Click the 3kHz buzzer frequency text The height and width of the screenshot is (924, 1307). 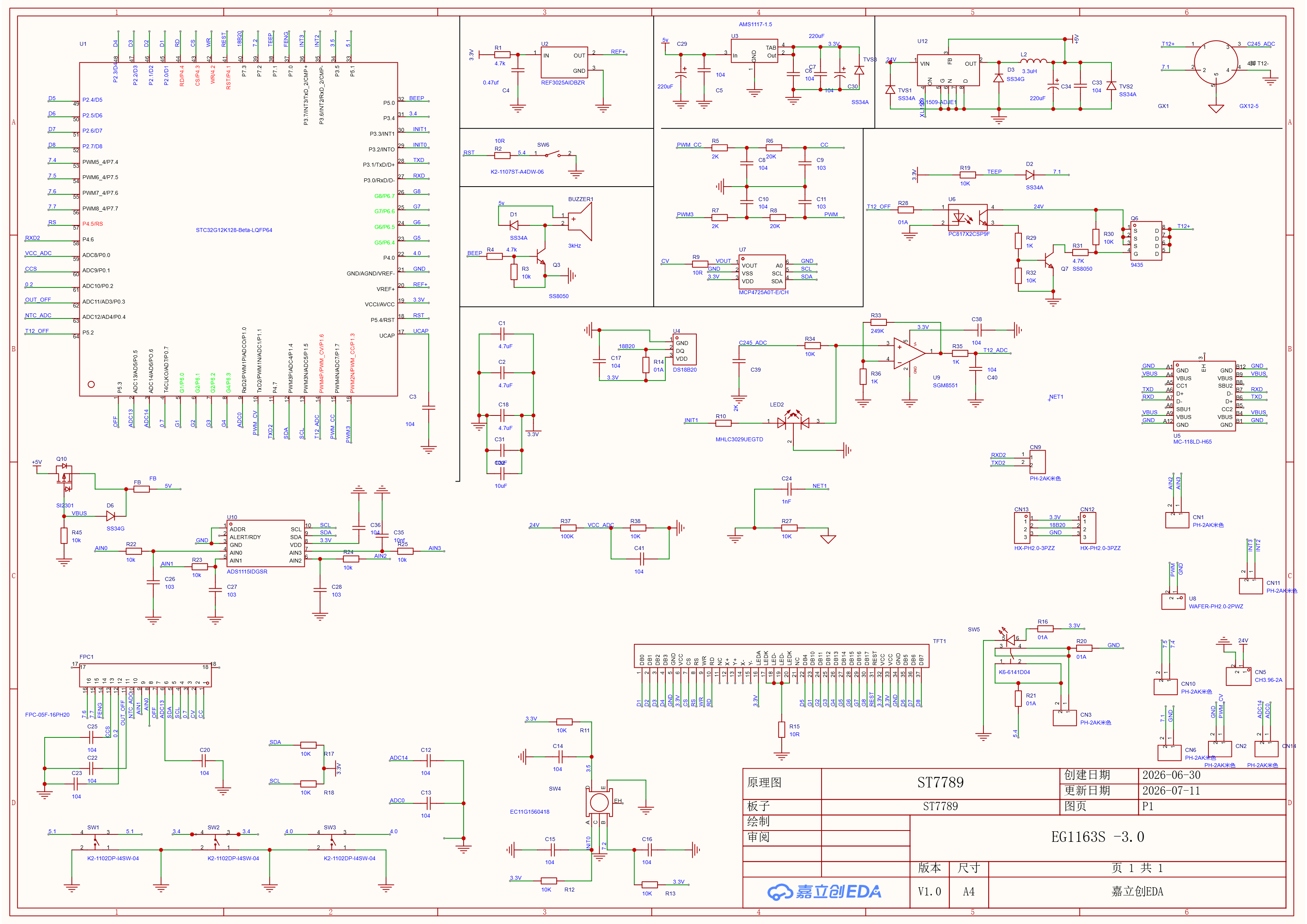[x=574, y=246]
